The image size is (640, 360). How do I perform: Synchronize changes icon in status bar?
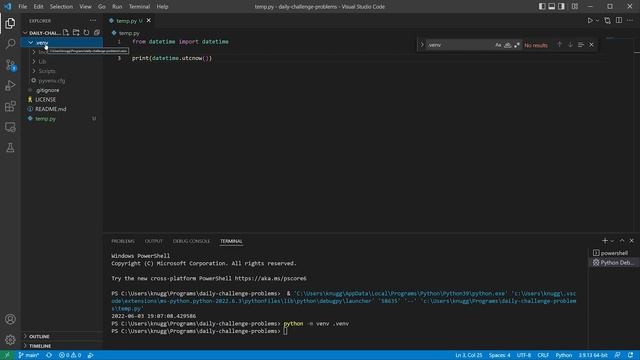tap(49, 355)
